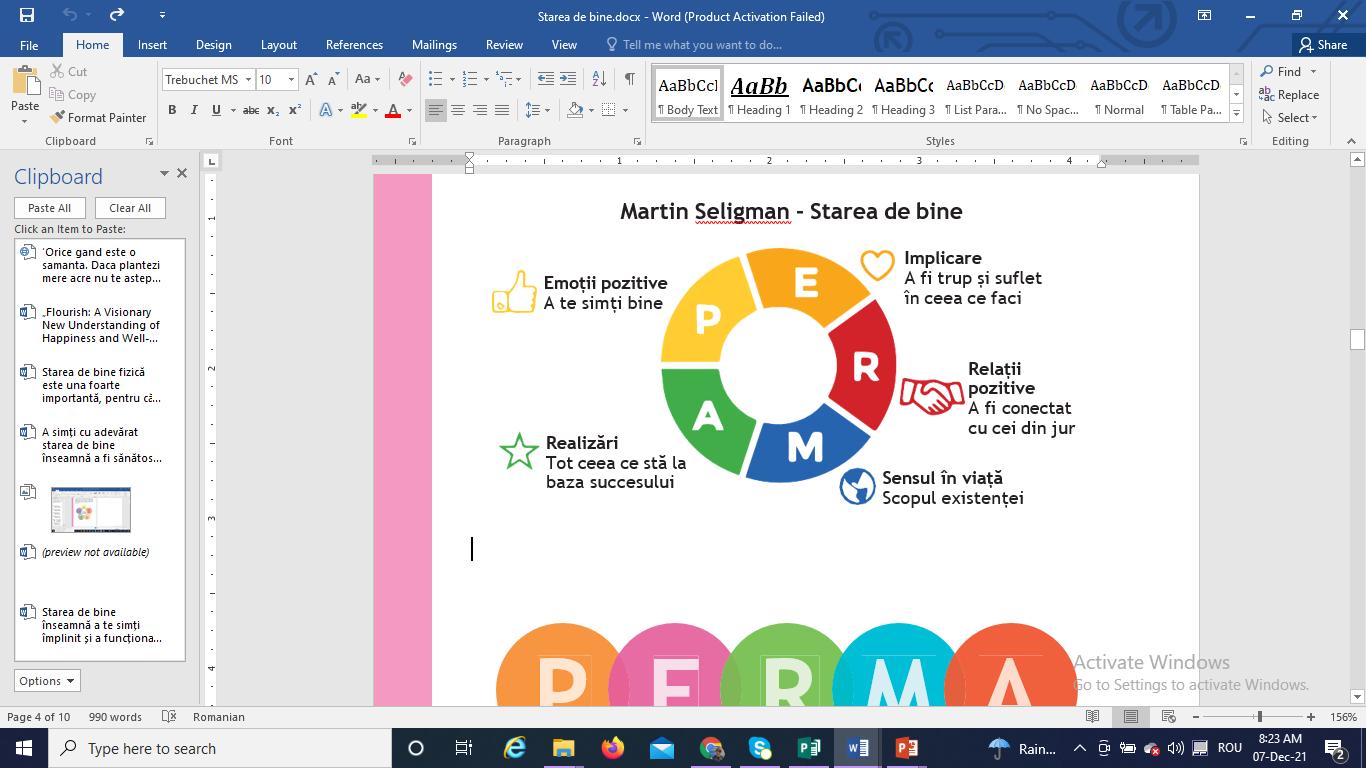Click the Clear All button
1366x768 pixels.
pos(130,208)
